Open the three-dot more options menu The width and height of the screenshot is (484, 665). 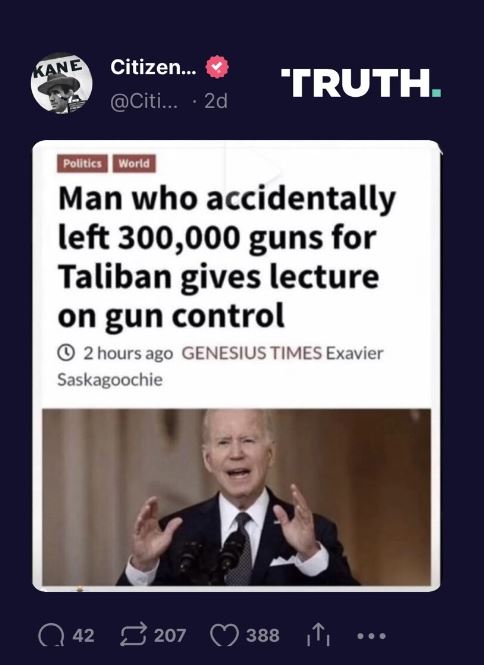[x=372, y=636]
